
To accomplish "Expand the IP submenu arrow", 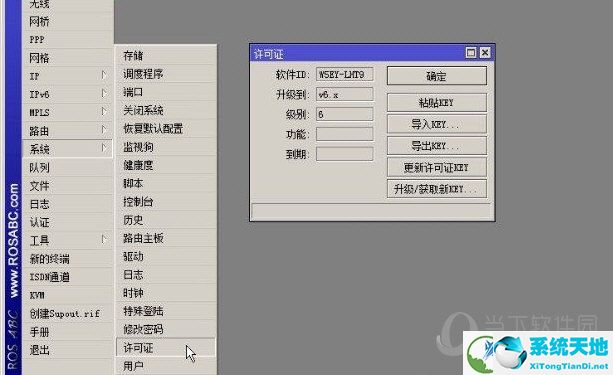I will (x=104, y=75).
